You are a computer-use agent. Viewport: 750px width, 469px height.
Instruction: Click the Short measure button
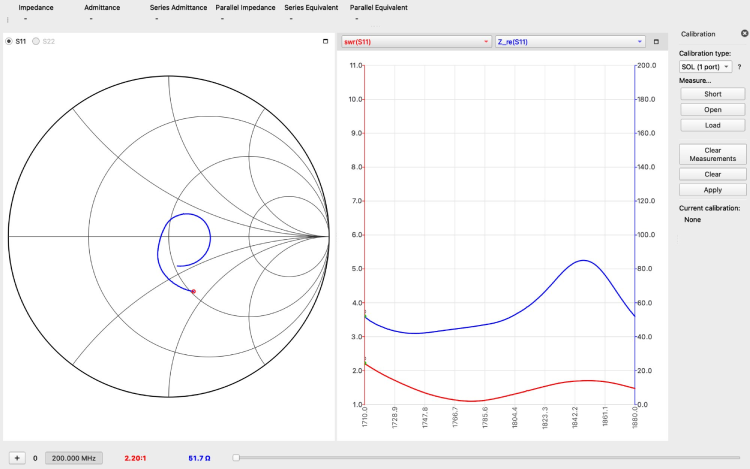713,94
